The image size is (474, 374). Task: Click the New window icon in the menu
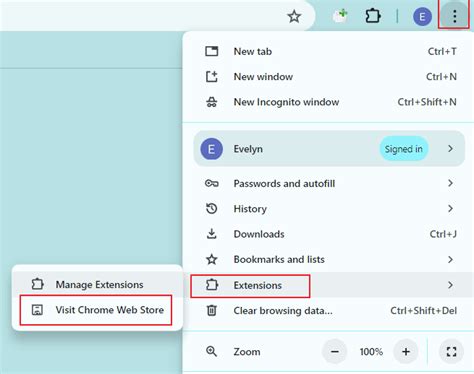coord(212,76)
